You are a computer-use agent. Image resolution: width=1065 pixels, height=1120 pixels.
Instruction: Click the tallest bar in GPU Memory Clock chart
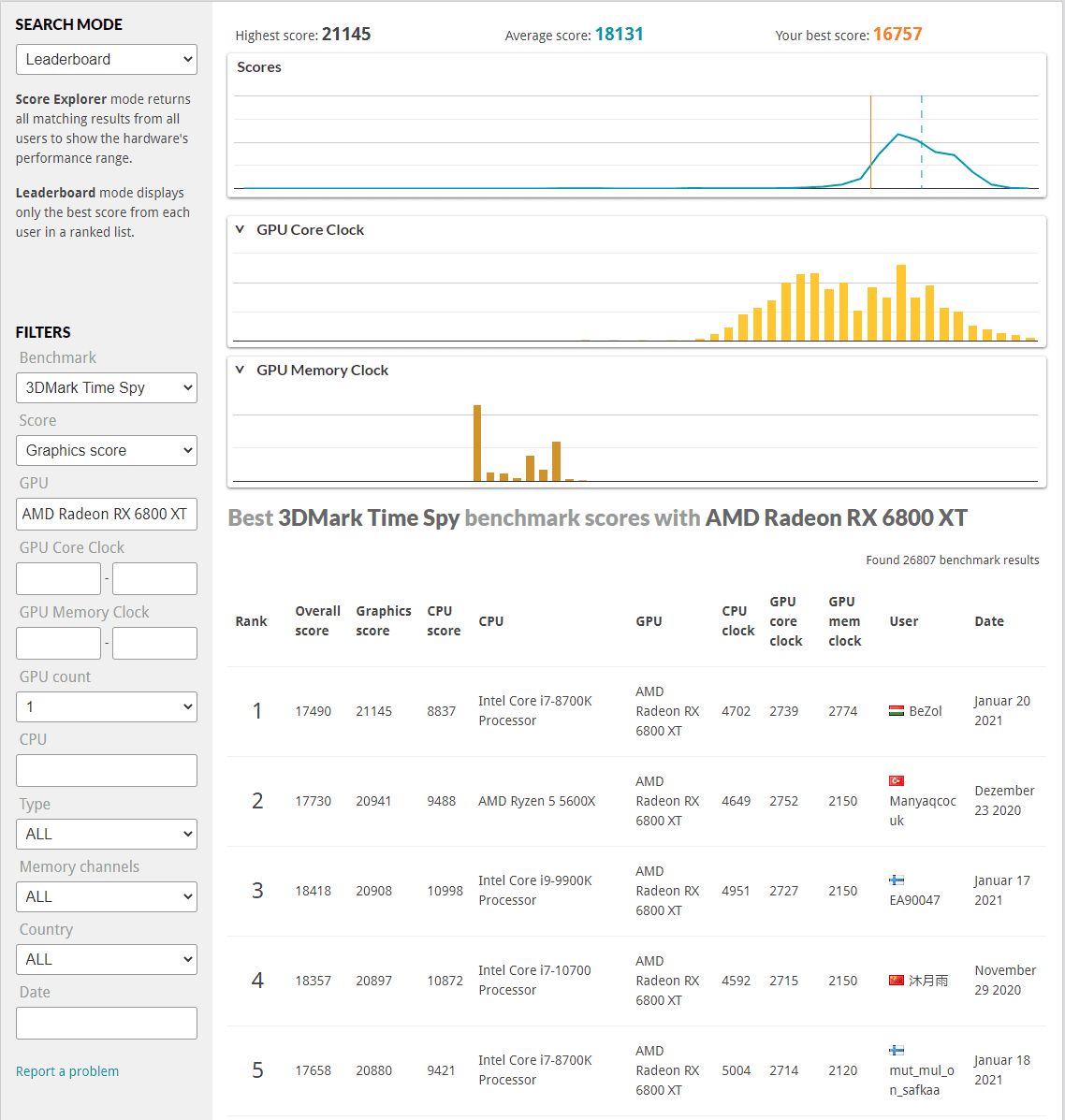pyautogui.click(x=477, y=443)
